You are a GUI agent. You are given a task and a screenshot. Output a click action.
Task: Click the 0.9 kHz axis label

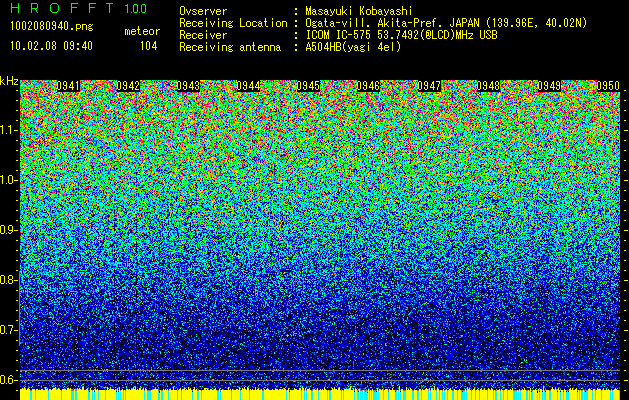tap(8, 230)
